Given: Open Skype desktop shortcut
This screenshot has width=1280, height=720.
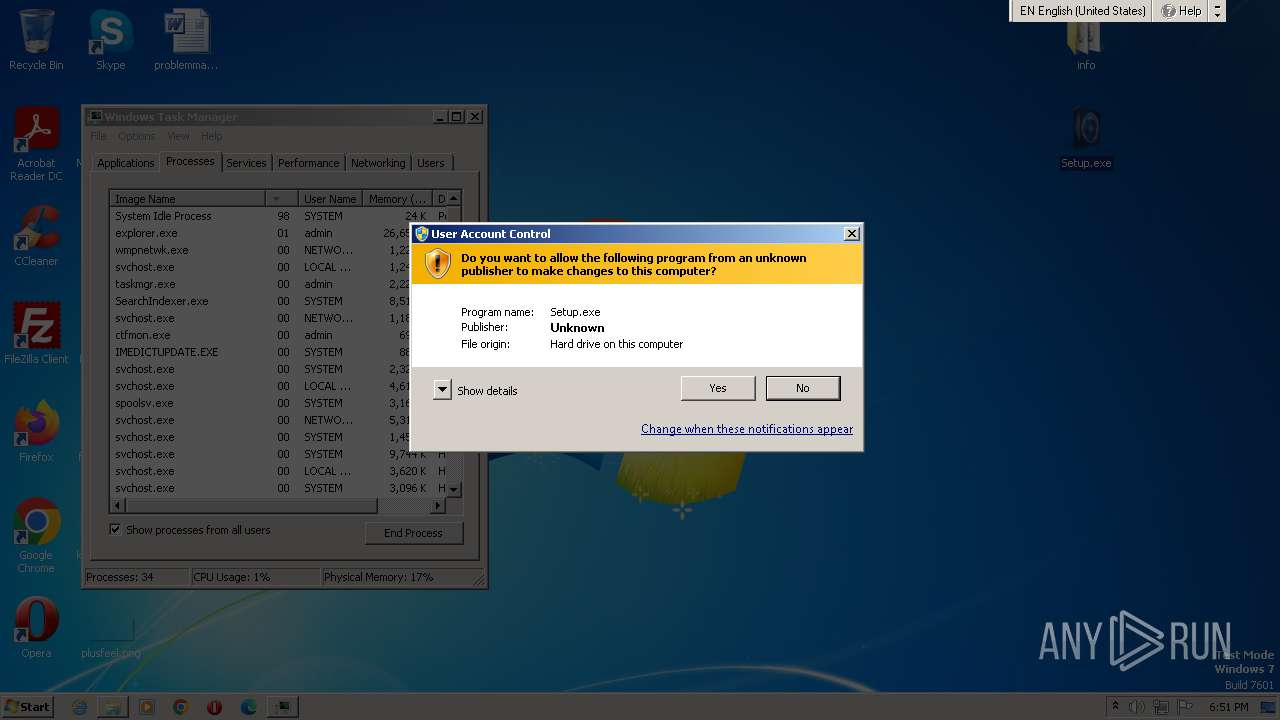Looking at the screenshot, I should (110, 40).
